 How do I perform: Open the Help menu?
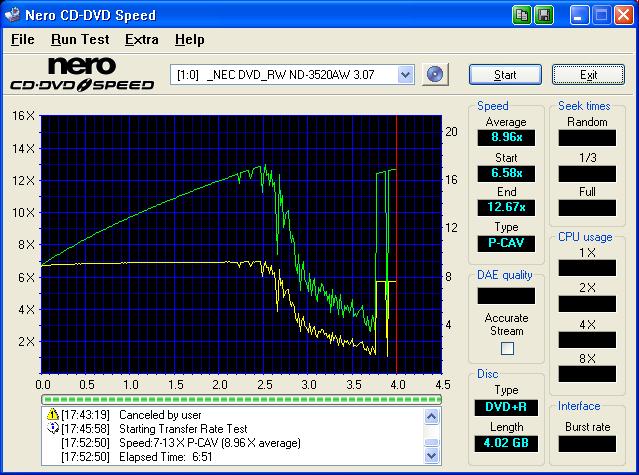(x=189, y=40)
